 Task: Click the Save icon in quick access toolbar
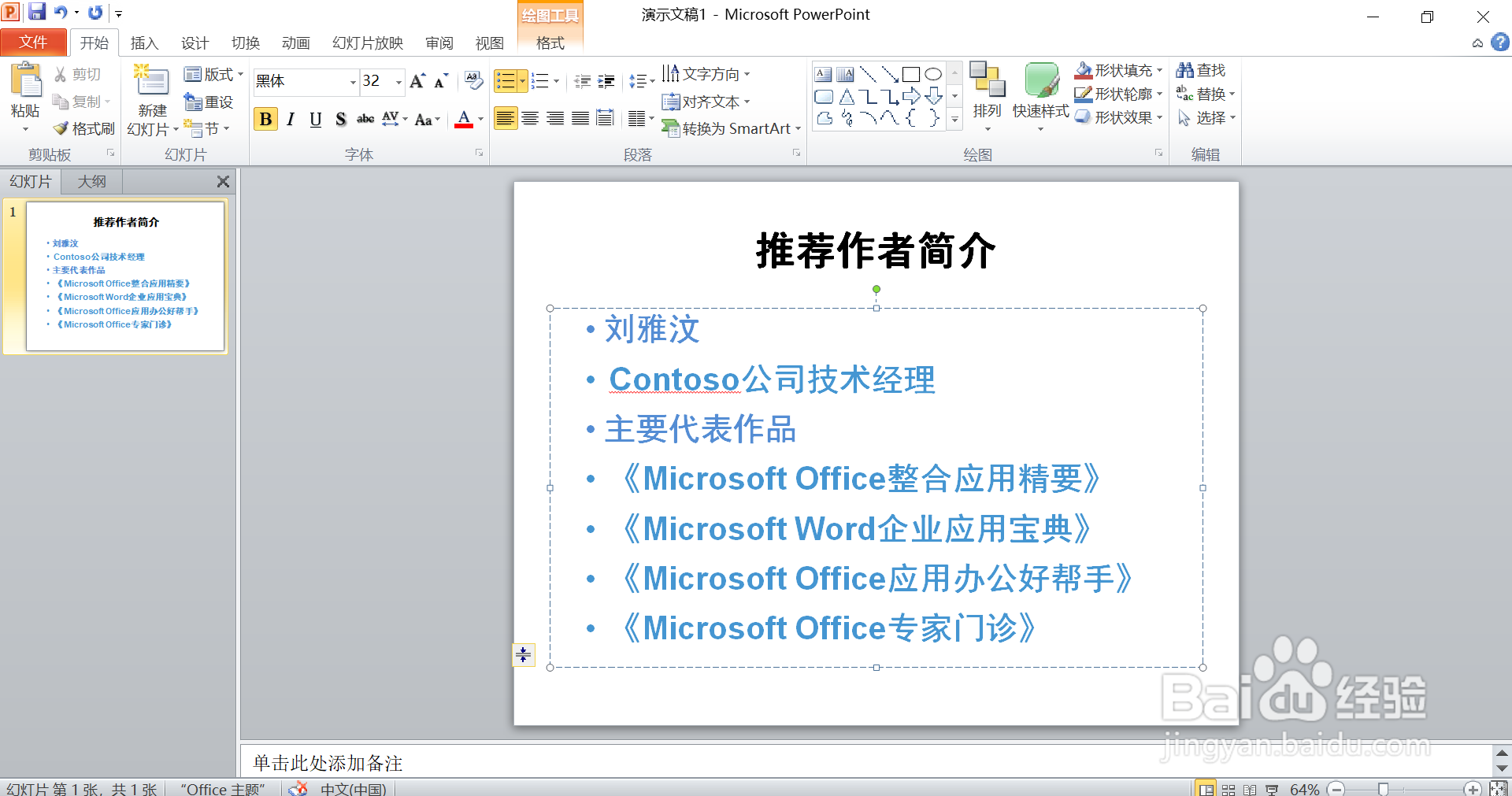click(37, 12)
